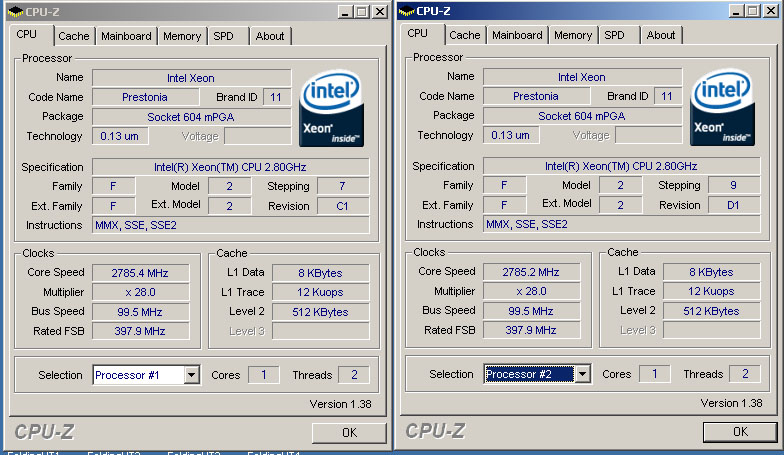Select SPD tab in right CPU-Z window
Viewport: 784px width, 455px height.
pyautogui.click(x=614, y=35)
